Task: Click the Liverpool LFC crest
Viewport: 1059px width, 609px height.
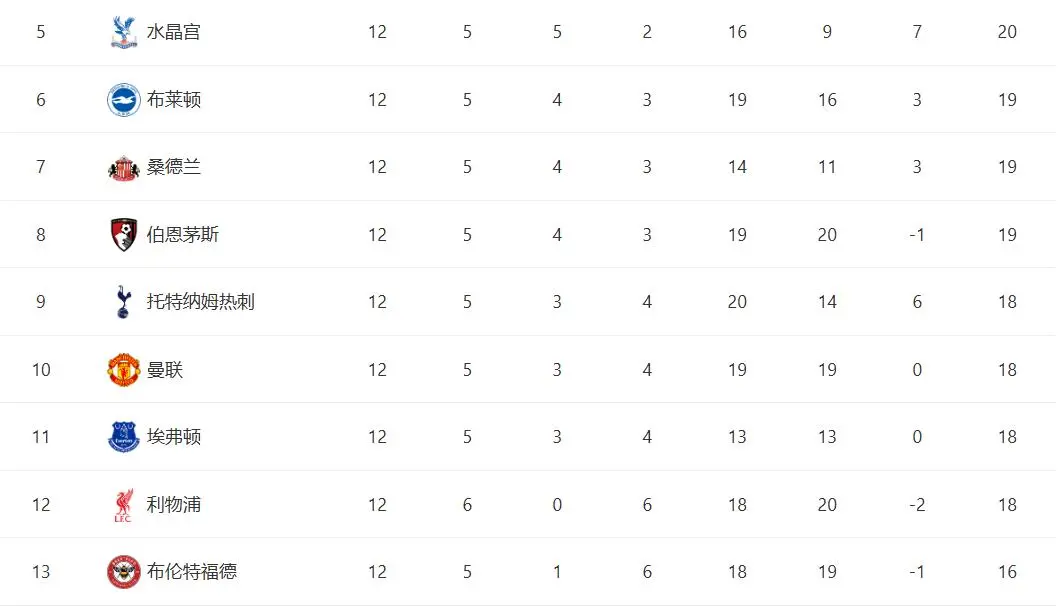Action: click(x=124, y=505)
